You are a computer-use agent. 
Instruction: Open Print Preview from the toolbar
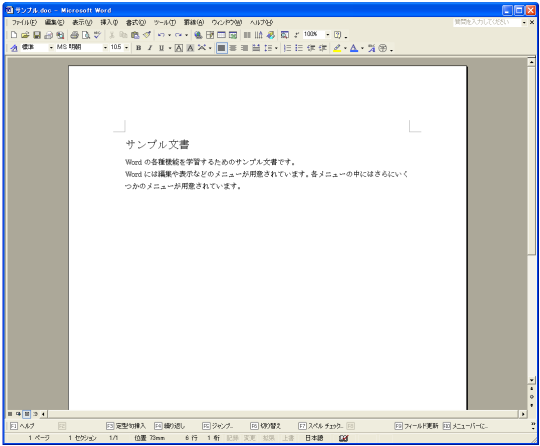tap(86, 35)
